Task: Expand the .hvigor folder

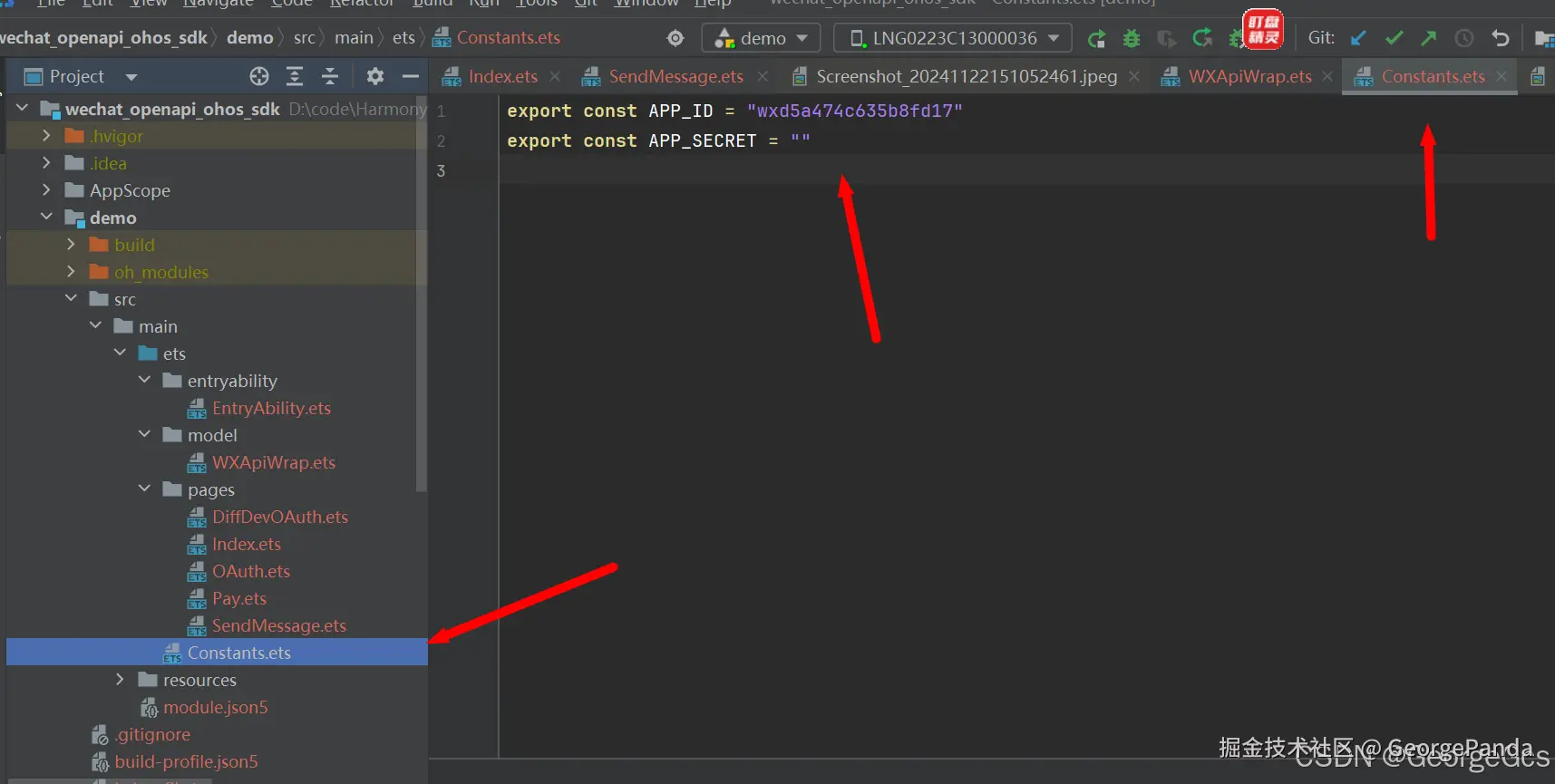Action: click(x=46, y=136)
